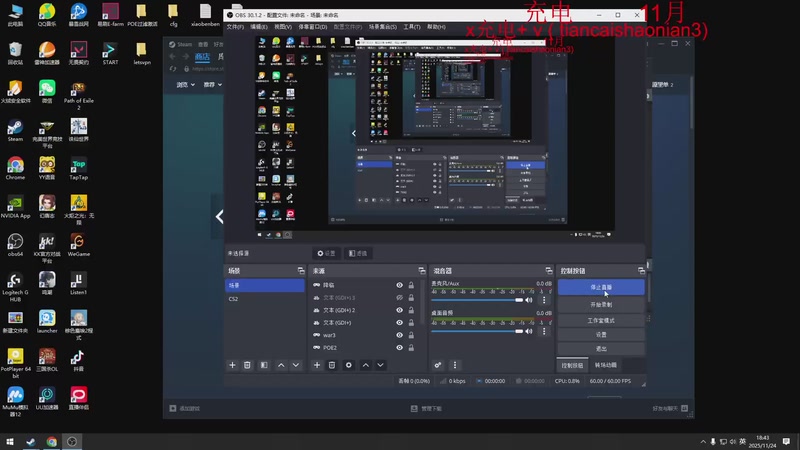Remove selected source with trash icon

(332, 365)
